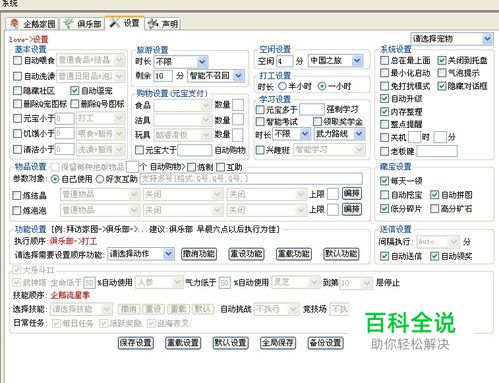Click the 撤消功能 button
This screenshot has width=499, height=383.
tap(199, 254)
